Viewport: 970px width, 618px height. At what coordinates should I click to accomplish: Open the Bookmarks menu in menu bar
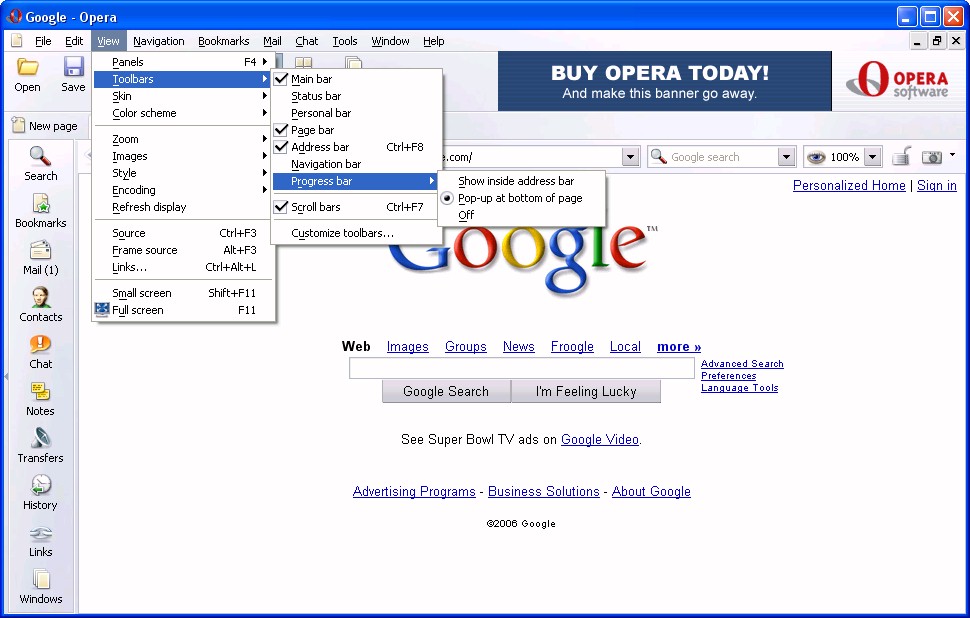223,41
